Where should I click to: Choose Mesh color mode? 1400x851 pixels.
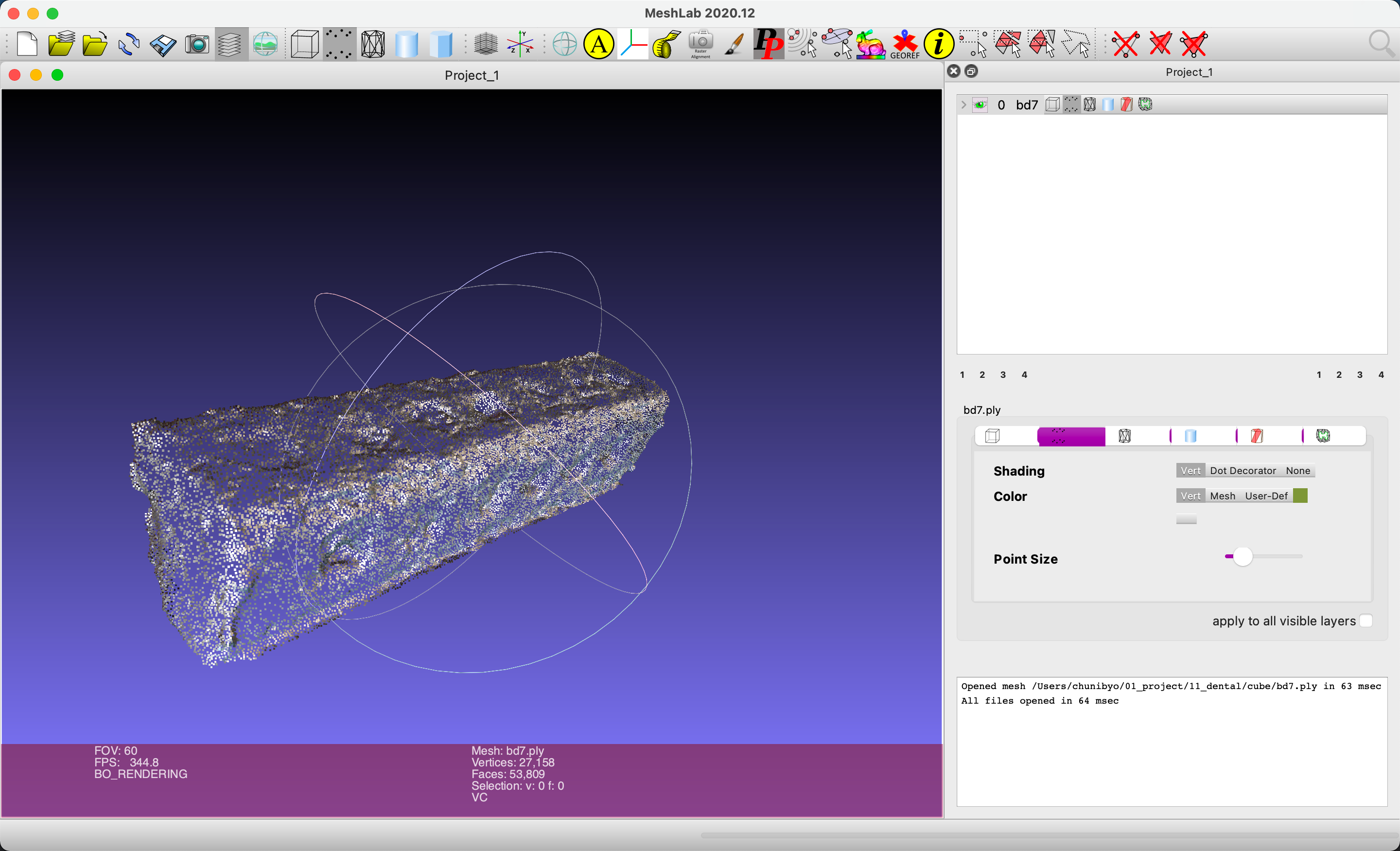click(x=1222, y=496)
